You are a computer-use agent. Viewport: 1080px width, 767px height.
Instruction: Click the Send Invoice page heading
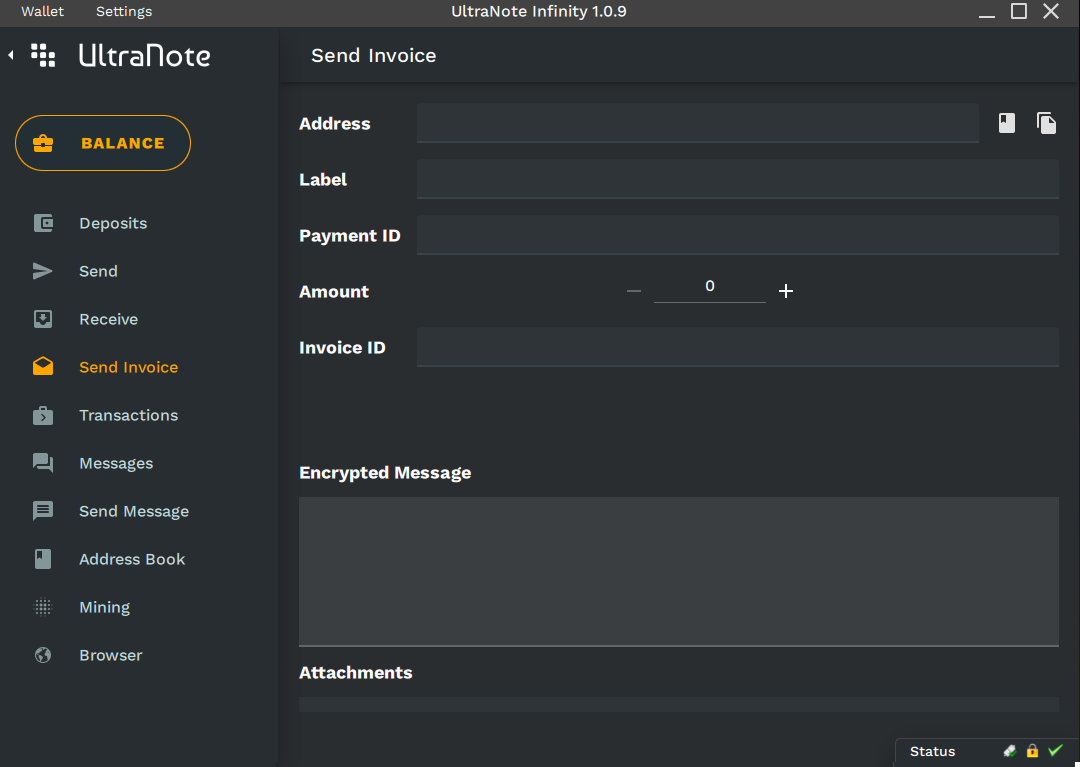373,56
